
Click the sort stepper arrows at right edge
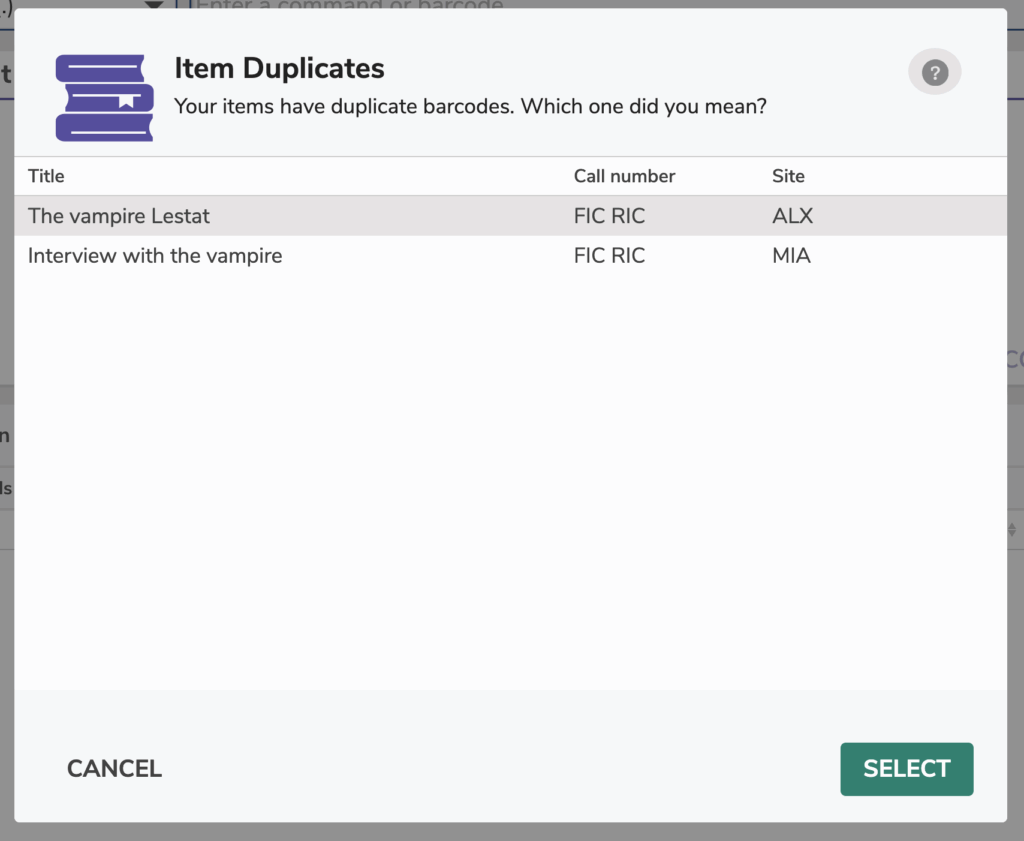1015,529
